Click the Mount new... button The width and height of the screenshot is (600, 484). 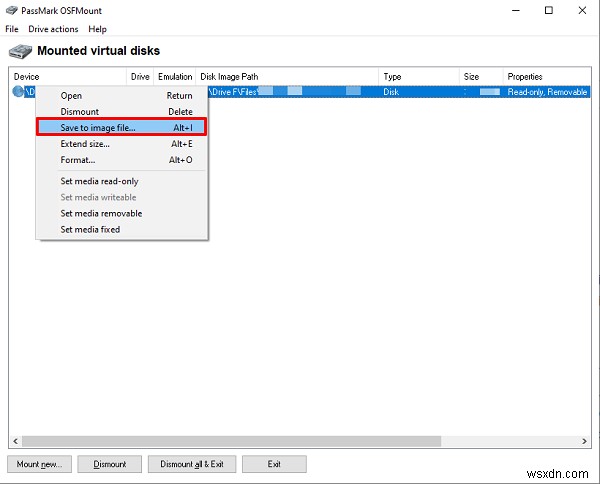pos(39,464)
